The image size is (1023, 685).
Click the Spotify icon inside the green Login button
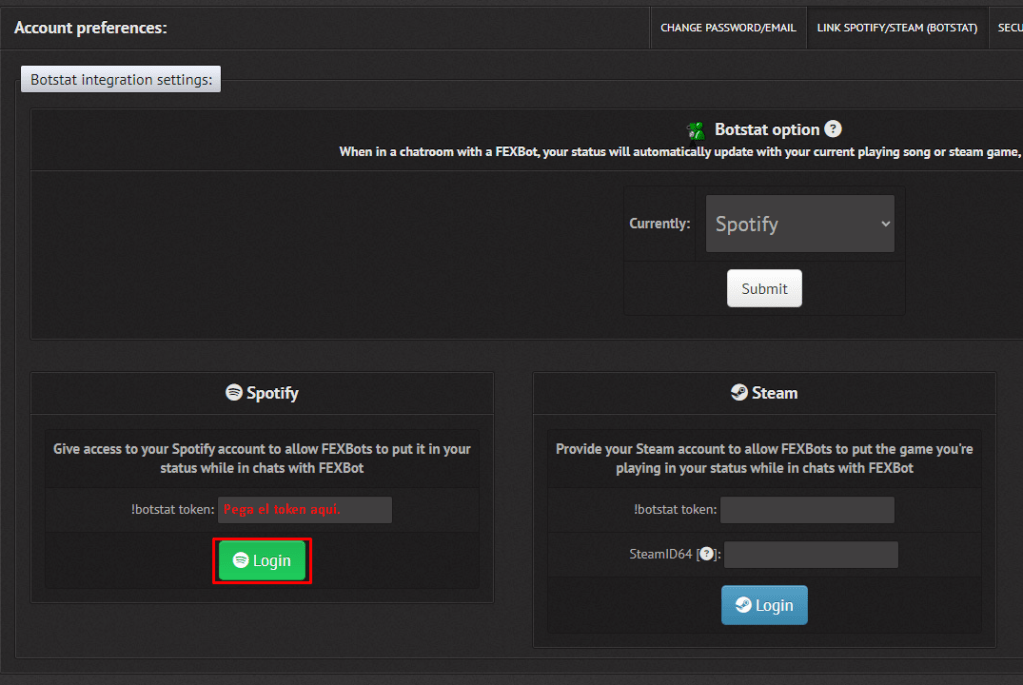(240, 561)
